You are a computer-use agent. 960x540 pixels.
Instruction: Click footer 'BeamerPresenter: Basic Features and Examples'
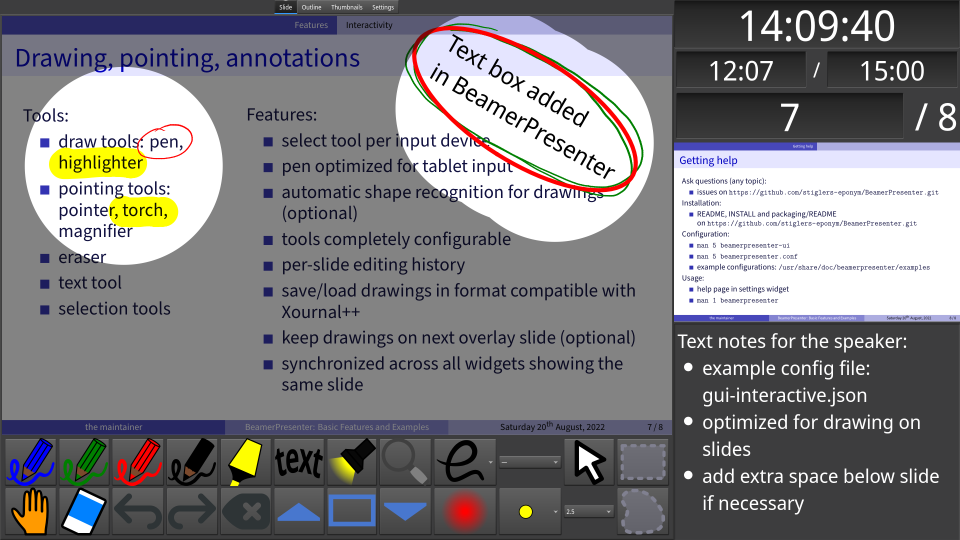click(337, 427)
